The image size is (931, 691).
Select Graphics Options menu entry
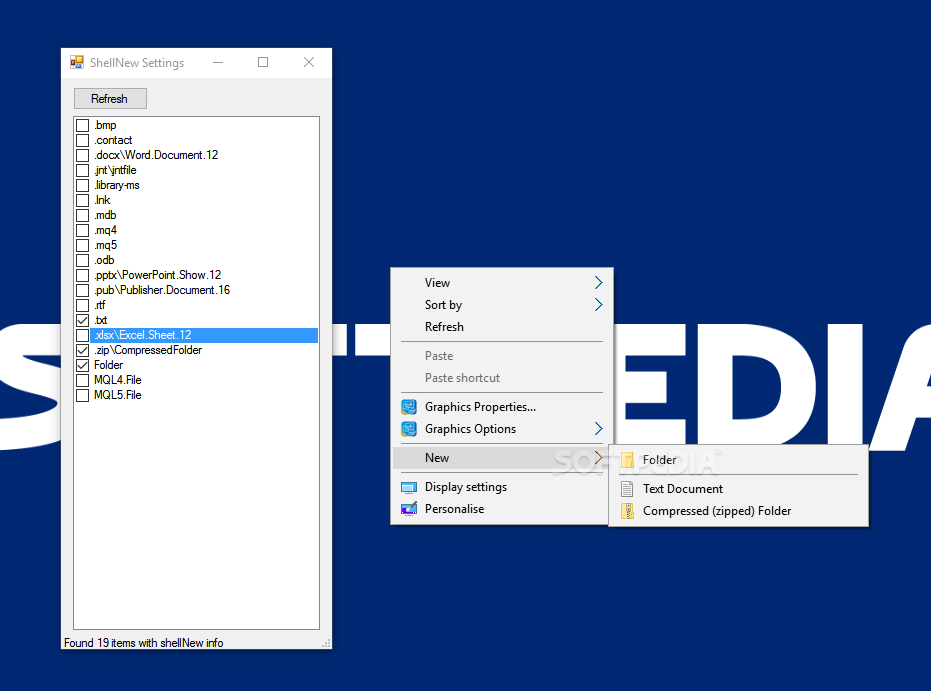[x=502, y=429]
